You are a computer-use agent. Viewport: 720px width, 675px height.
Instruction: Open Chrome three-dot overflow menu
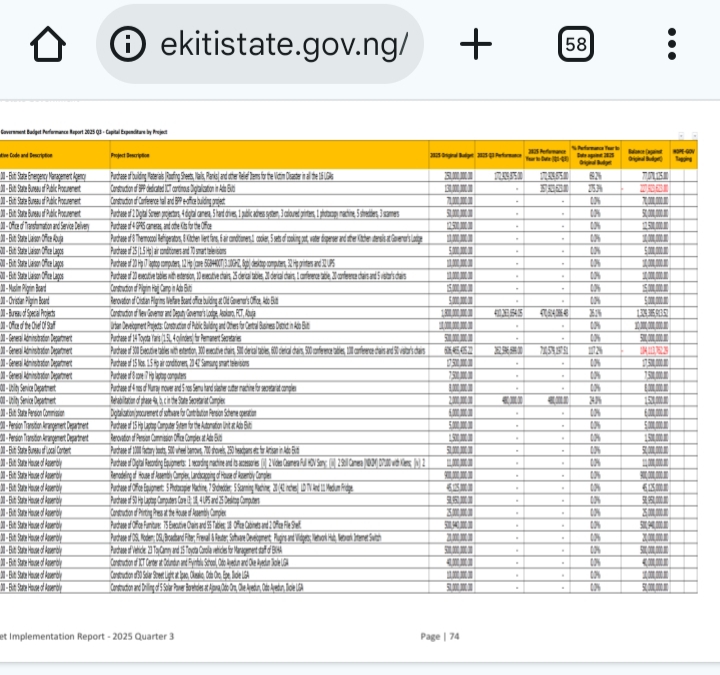pos(672,44)
